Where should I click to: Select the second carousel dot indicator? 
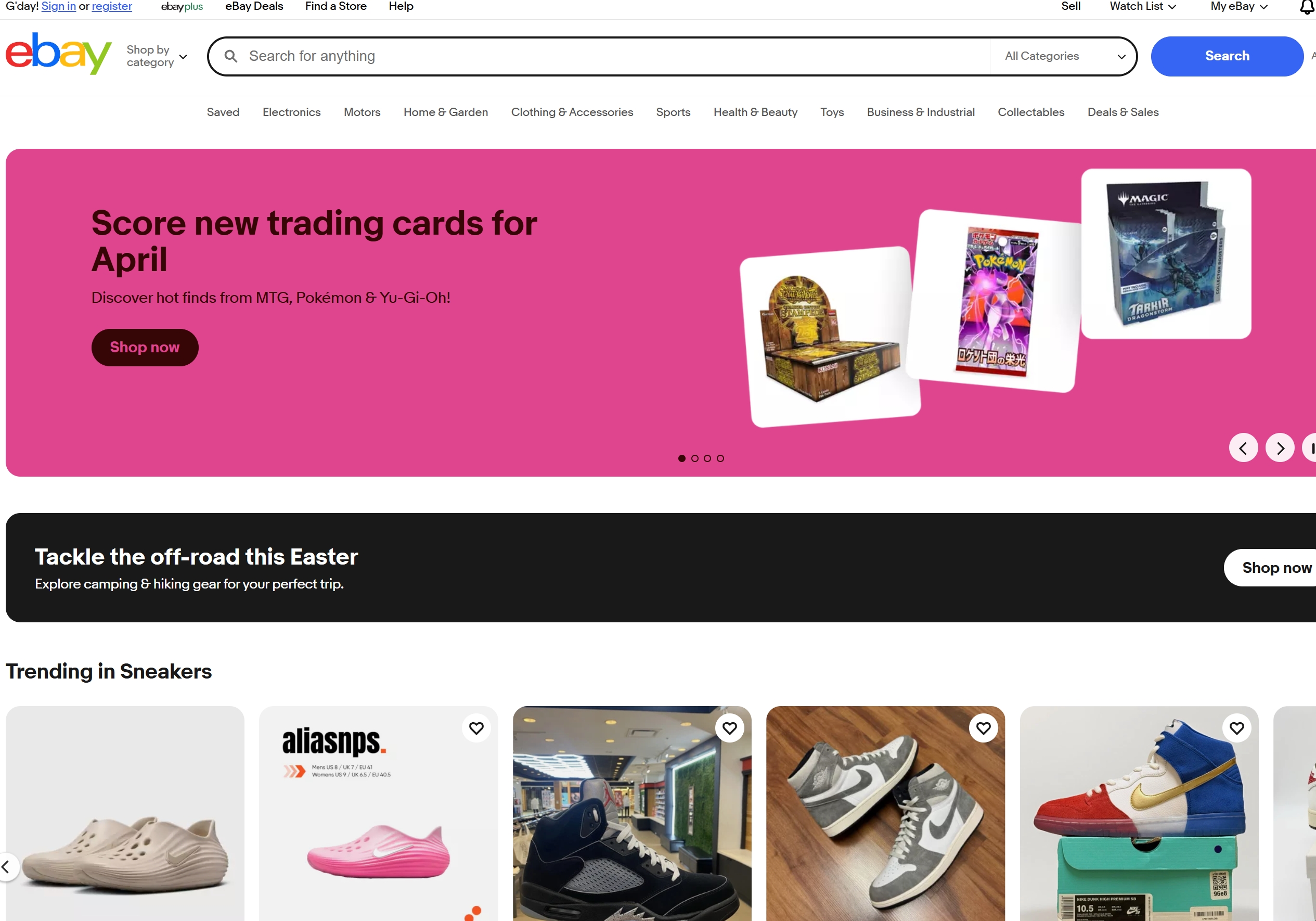[x=695, y=458]
